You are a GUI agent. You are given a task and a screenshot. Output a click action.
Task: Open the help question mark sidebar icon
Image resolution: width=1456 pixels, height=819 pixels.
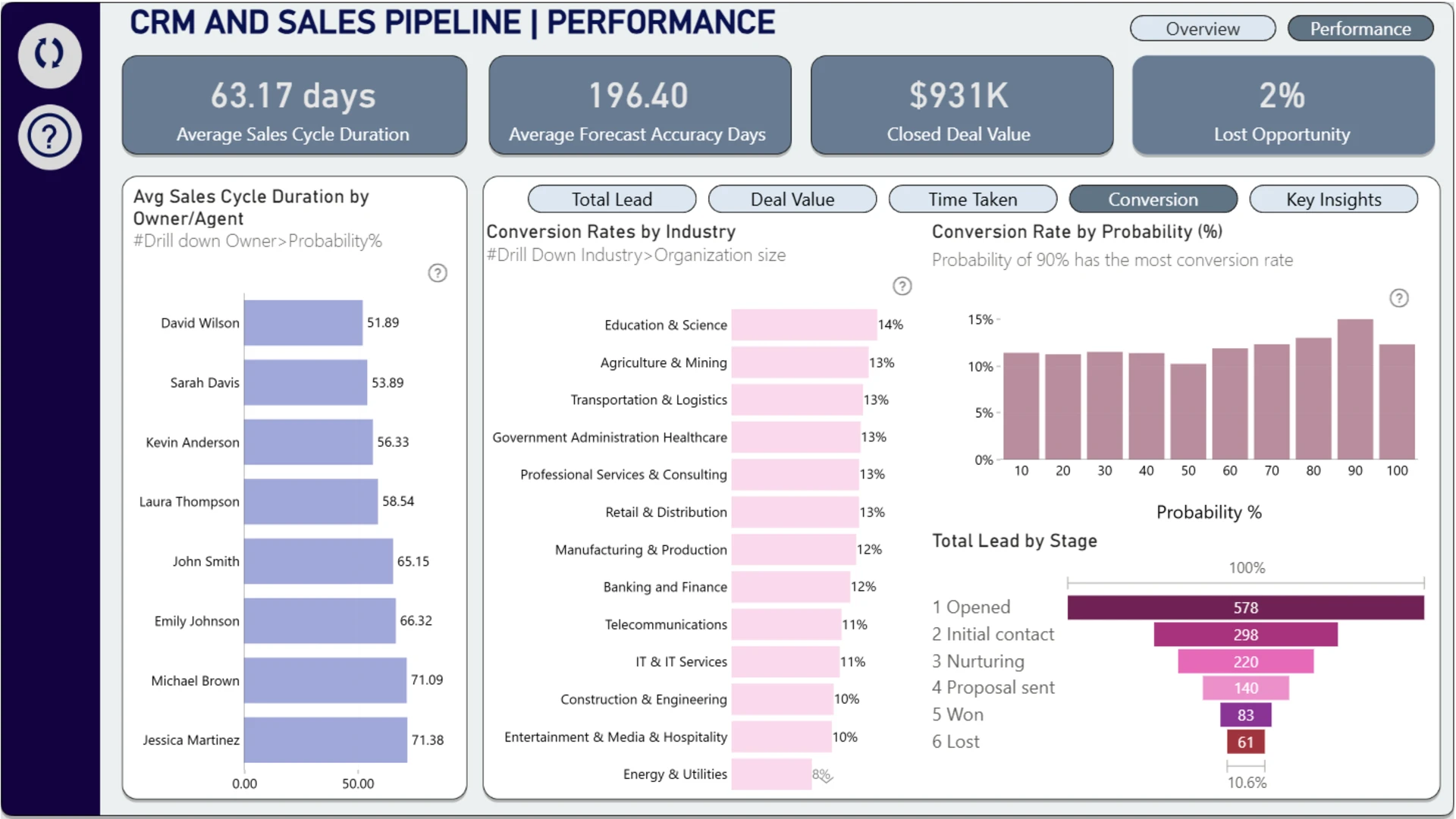pos(49,136)
